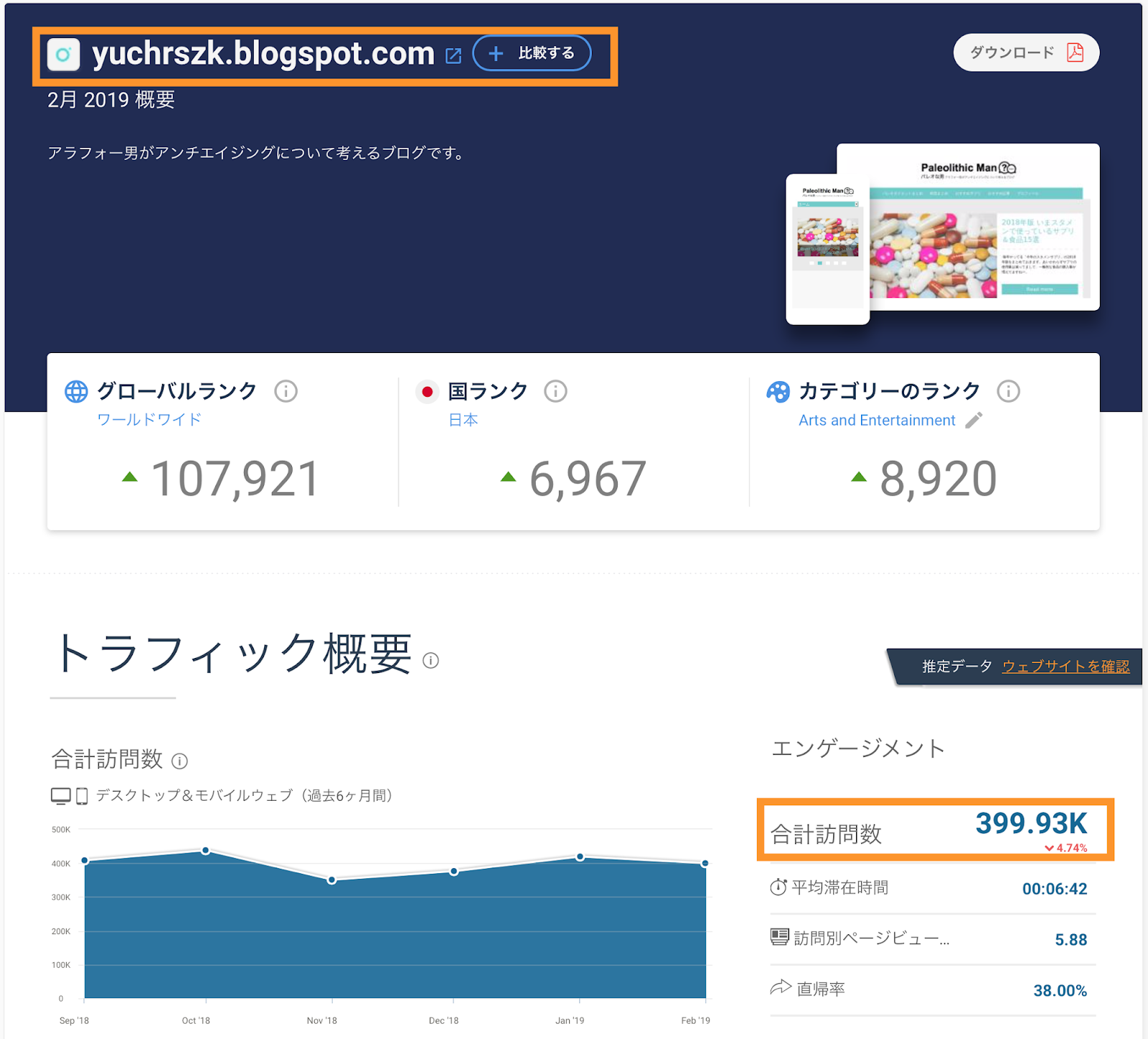Select the Nov '18 data point on chart
This screenshot has height=1039, width=1148.
331,880
